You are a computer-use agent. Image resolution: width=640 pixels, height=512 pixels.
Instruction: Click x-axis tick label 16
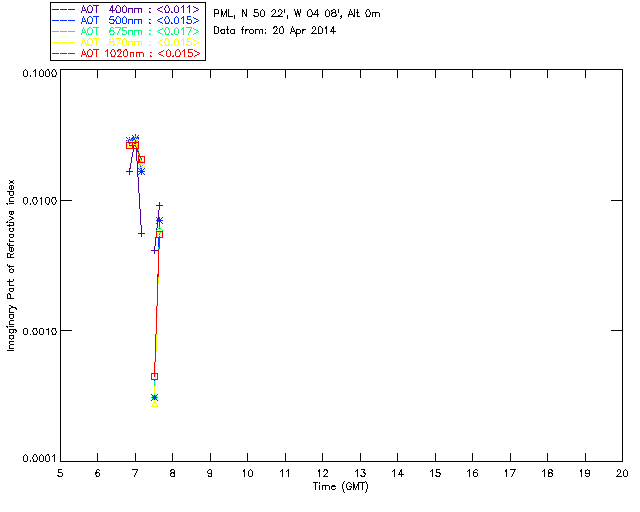pyautogui.click(x=472, y=473)
